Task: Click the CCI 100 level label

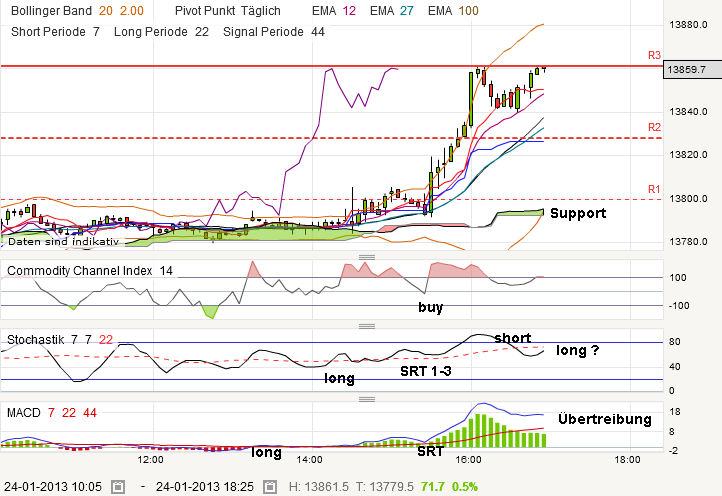Action: coord(678,277)
